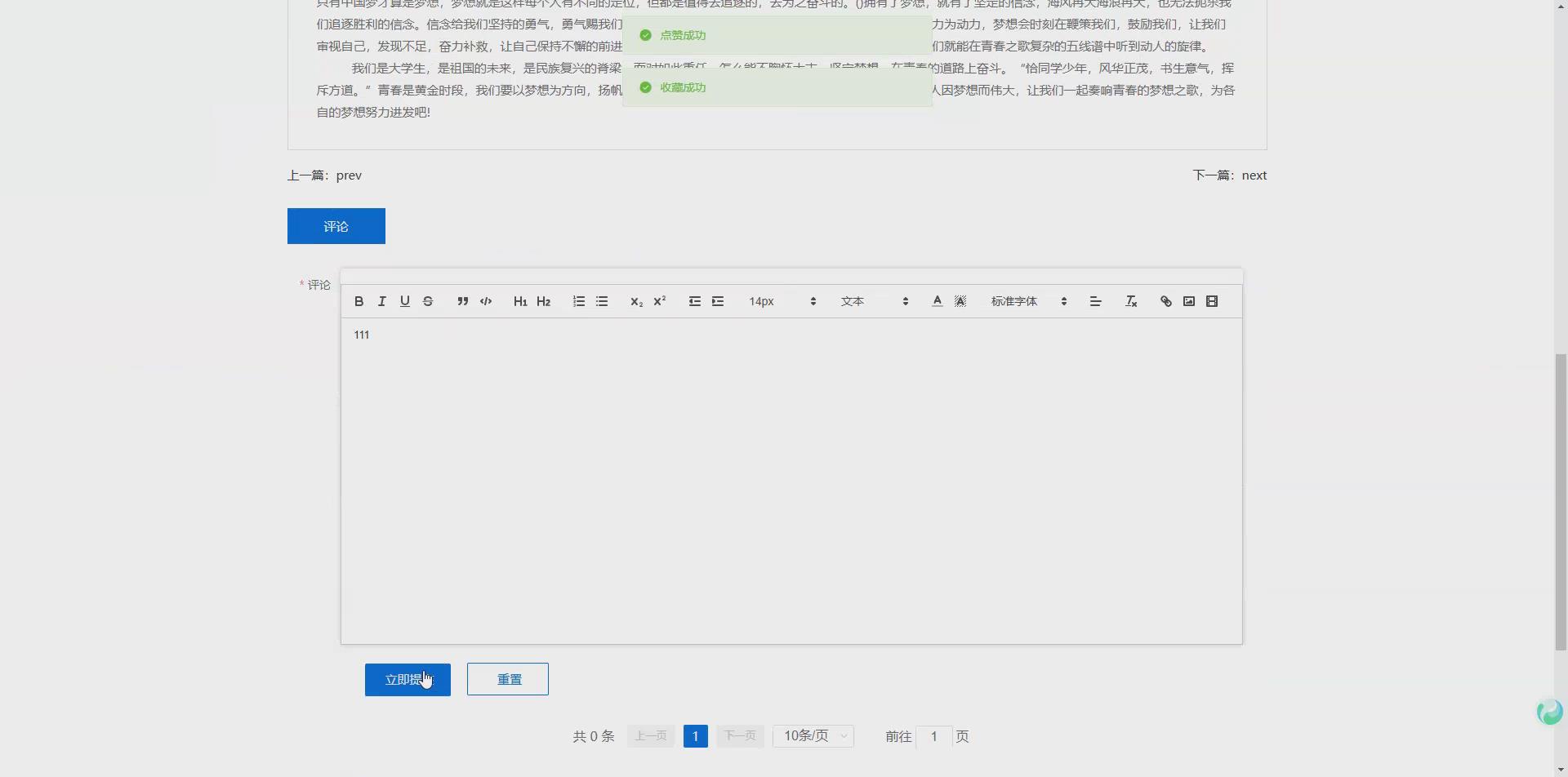Submit the comment with 立即提交
Image resolution: width=1568 pixels, height=777 pixels.
pos(407,678)
